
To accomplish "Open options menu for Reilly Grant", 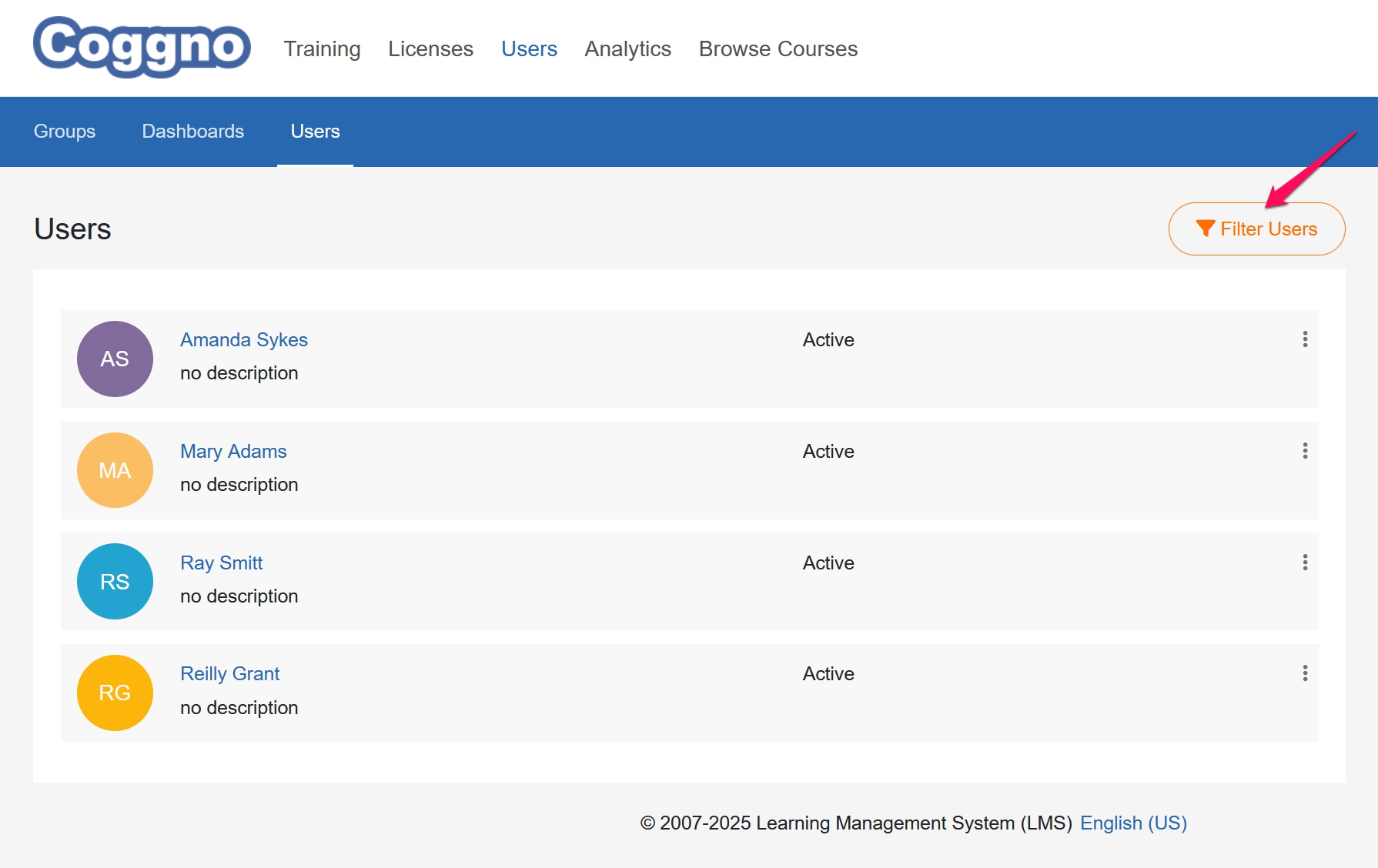I will click(x=1305, y=673).
